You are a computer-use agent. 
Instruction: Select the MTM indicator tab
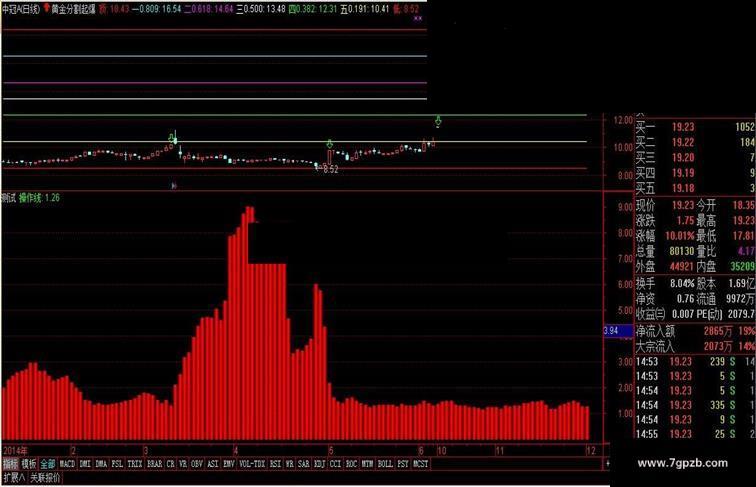point(367,464)
